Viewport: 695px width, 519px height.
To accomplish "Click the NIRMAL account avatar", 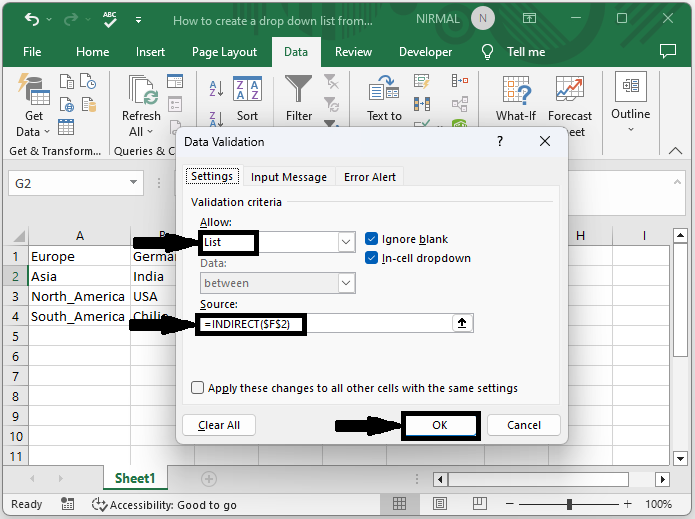I will [x=483, y=19].
